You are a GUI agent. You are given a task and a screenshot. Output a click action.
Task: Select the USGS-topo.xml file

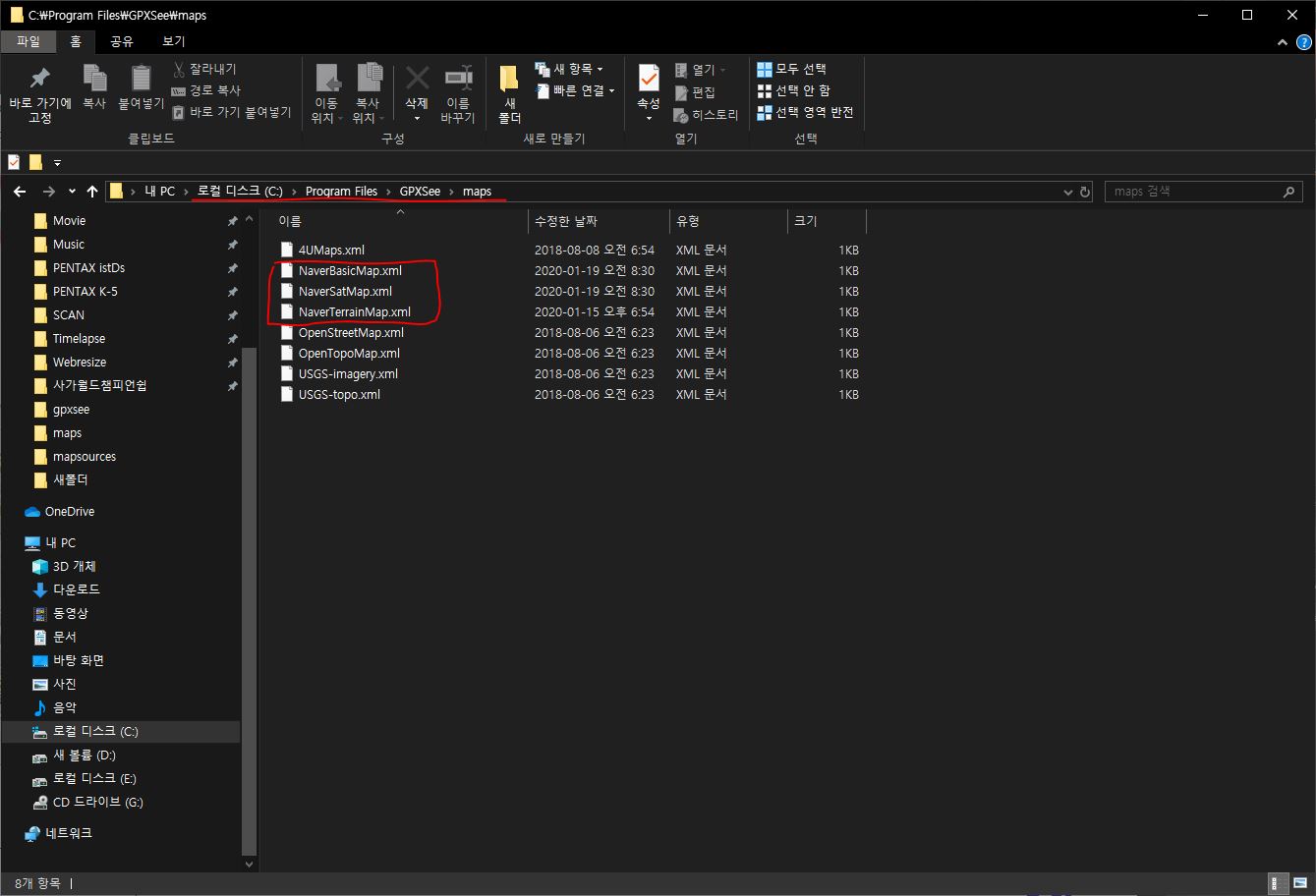tap(339, 394)
